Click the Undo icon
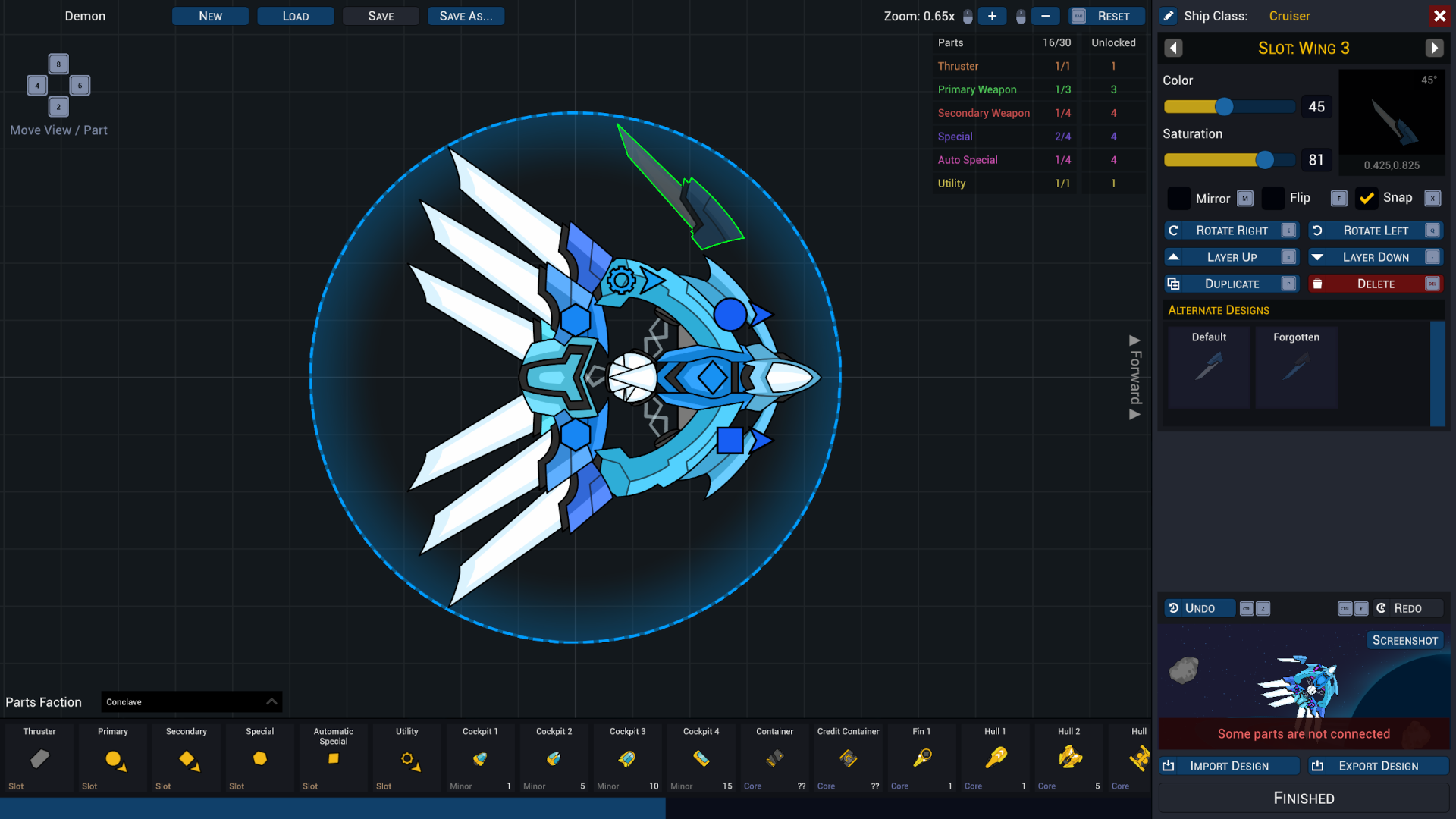The width and height of the screenshot is (1456, 819). click(1173, 607)
